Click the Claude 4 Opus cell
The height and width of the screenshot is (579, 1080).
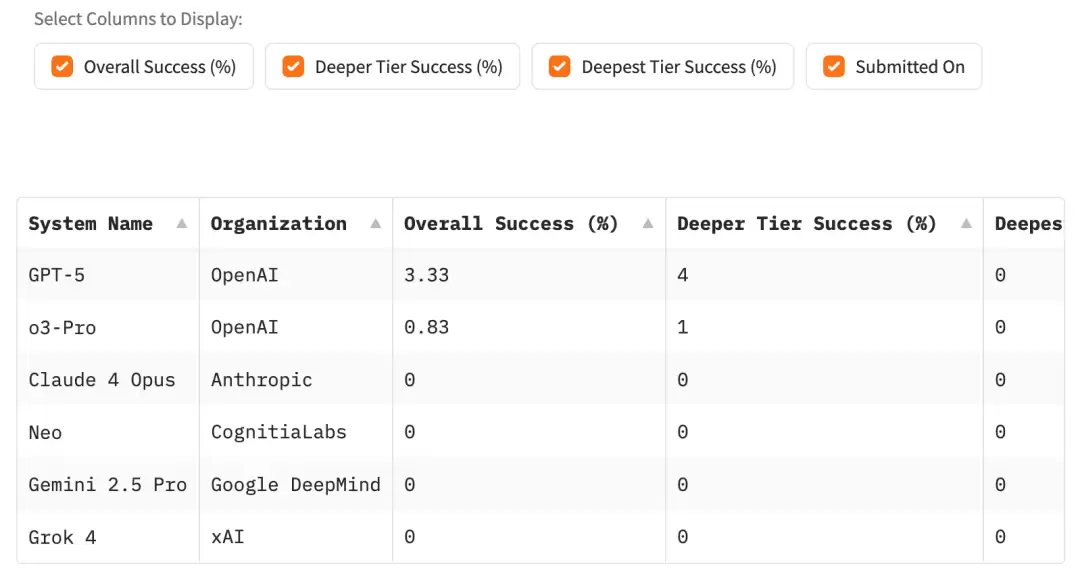coord(102,380)
